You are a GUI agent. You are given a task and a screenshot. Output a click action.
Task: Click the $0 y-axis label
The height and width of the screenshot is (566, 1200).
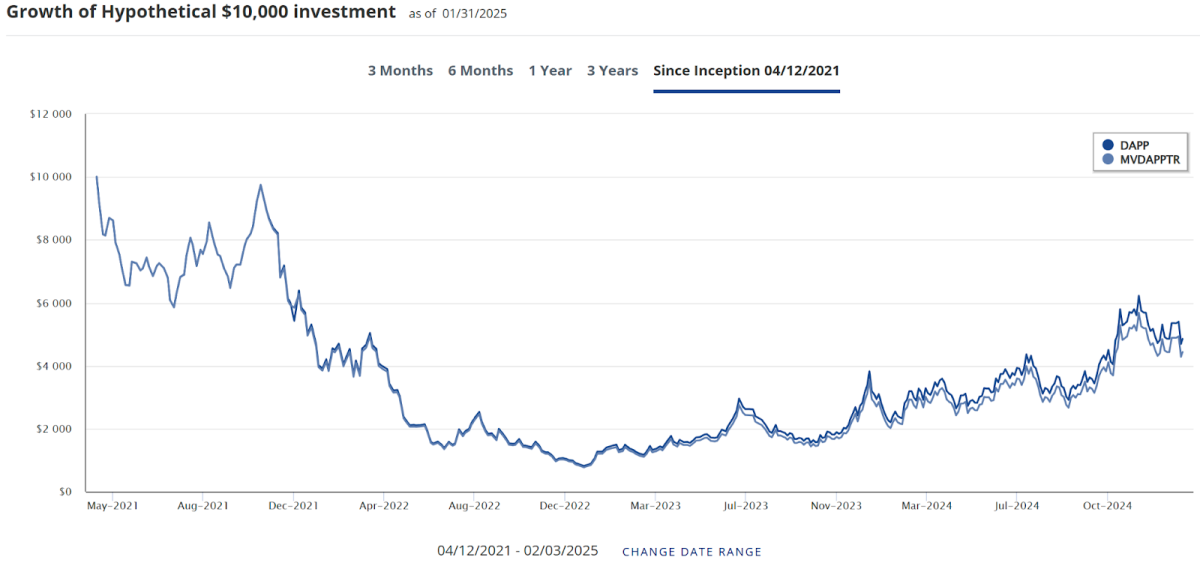click(64, 492)
